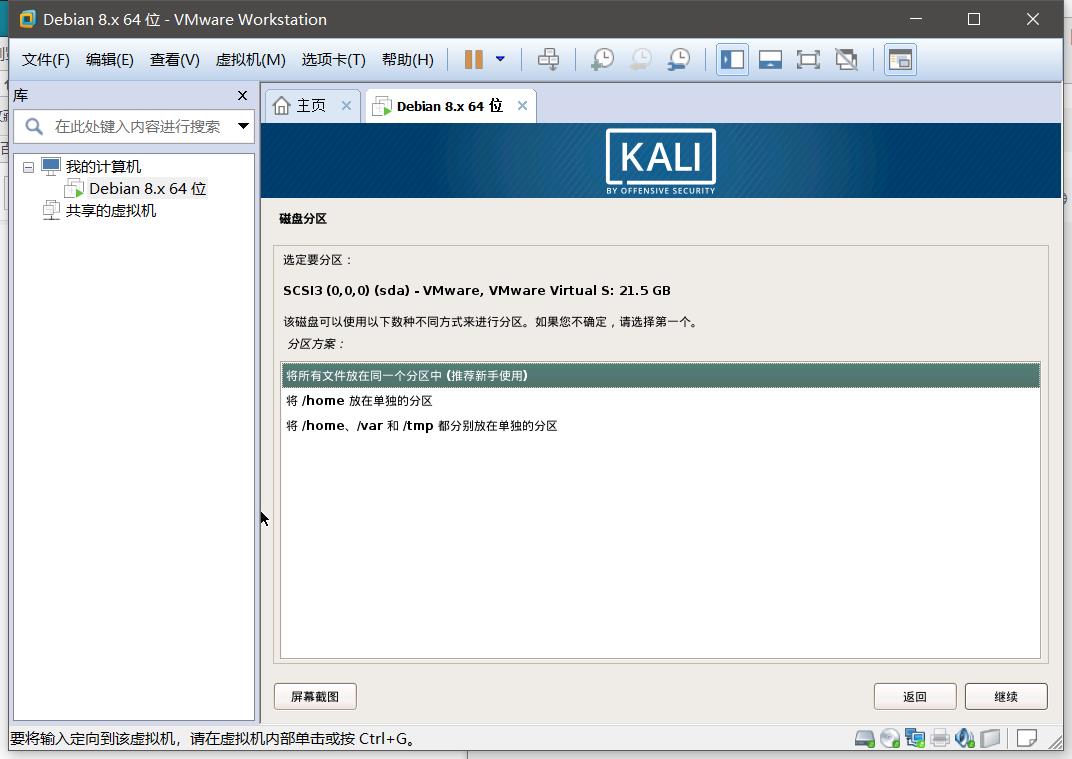
Task: Open the 选项卡(T) menu
Action: tap(334, 59)
